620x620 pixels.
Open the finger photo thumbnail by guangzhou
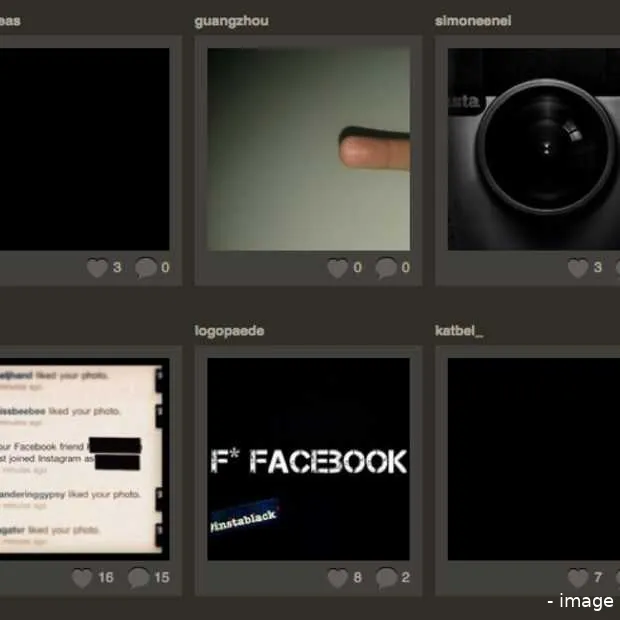coord(308,149)
